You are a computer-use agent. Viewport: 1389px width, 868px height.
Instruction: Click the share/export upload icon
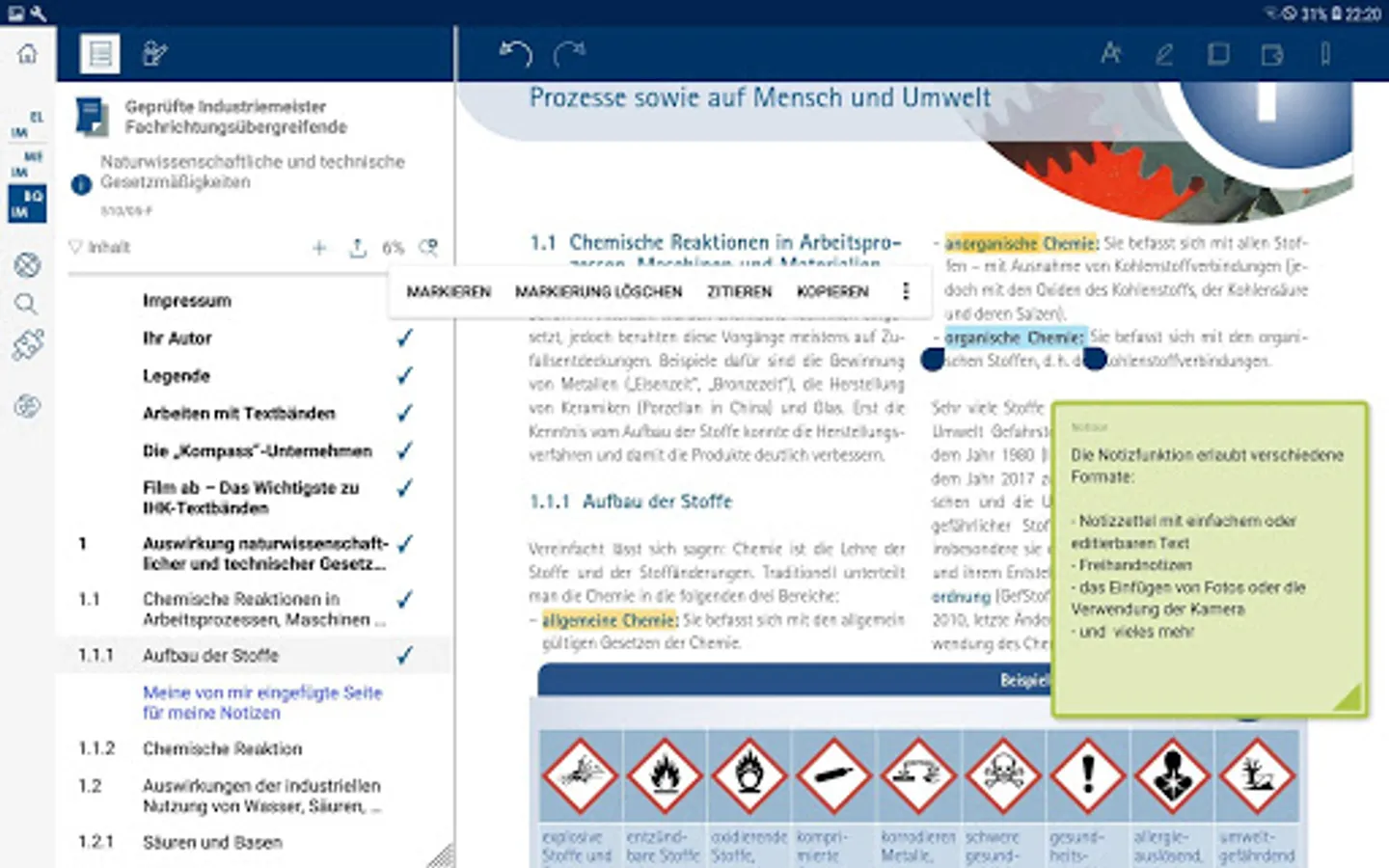click(358, 248)
